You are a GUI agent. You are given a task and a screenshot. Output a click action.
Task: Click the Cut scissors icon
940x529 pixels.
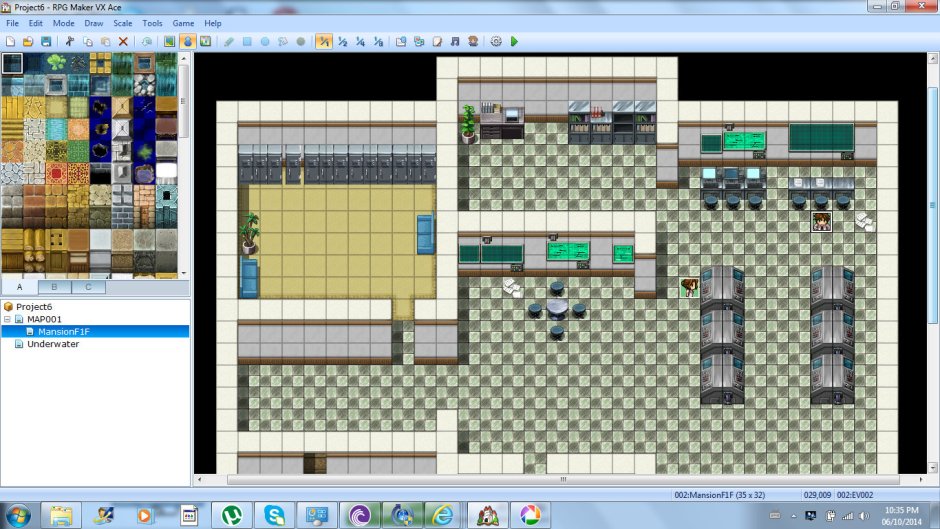pyautogui.click(x=70, y=41)
